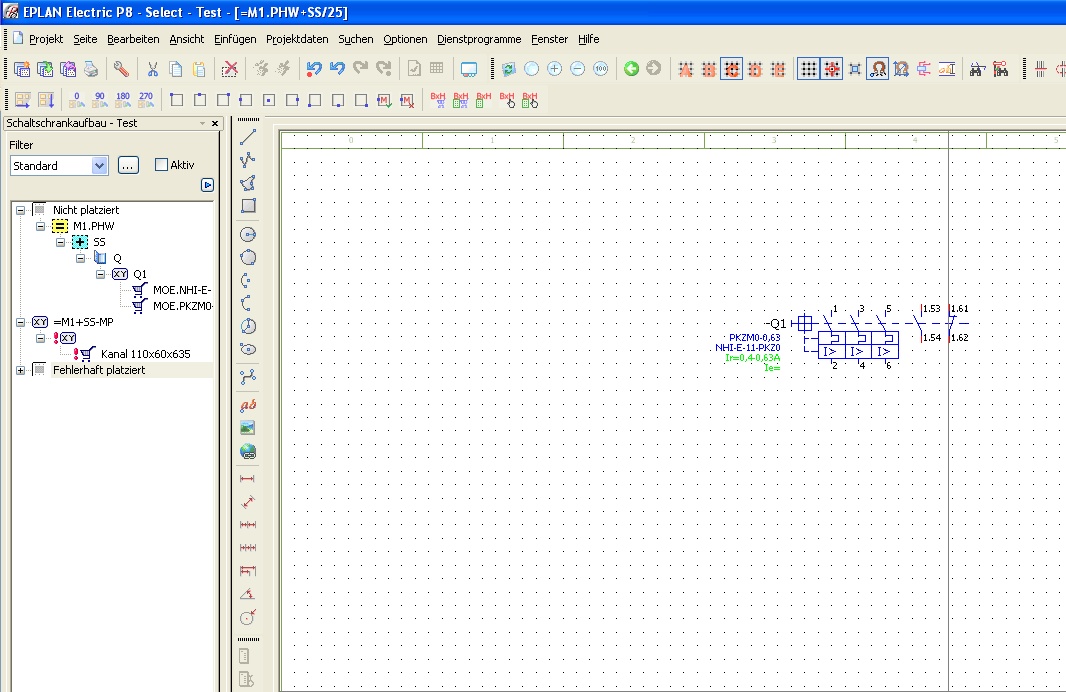Image resolution: width=1066 pixels, height=692 pixels.
Task: Insert text with the 'ab' text tool
Action: point(248,406)
